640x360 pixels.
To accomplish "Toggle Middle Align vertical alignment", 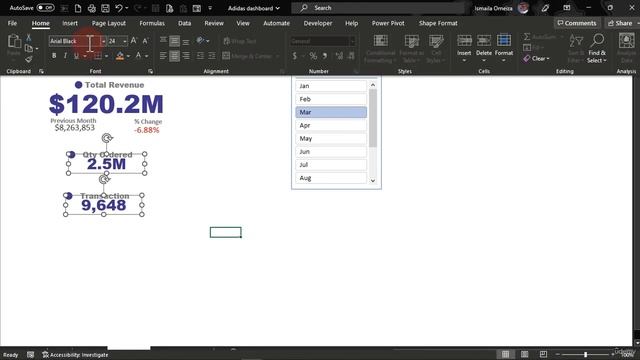I will 174,40.
